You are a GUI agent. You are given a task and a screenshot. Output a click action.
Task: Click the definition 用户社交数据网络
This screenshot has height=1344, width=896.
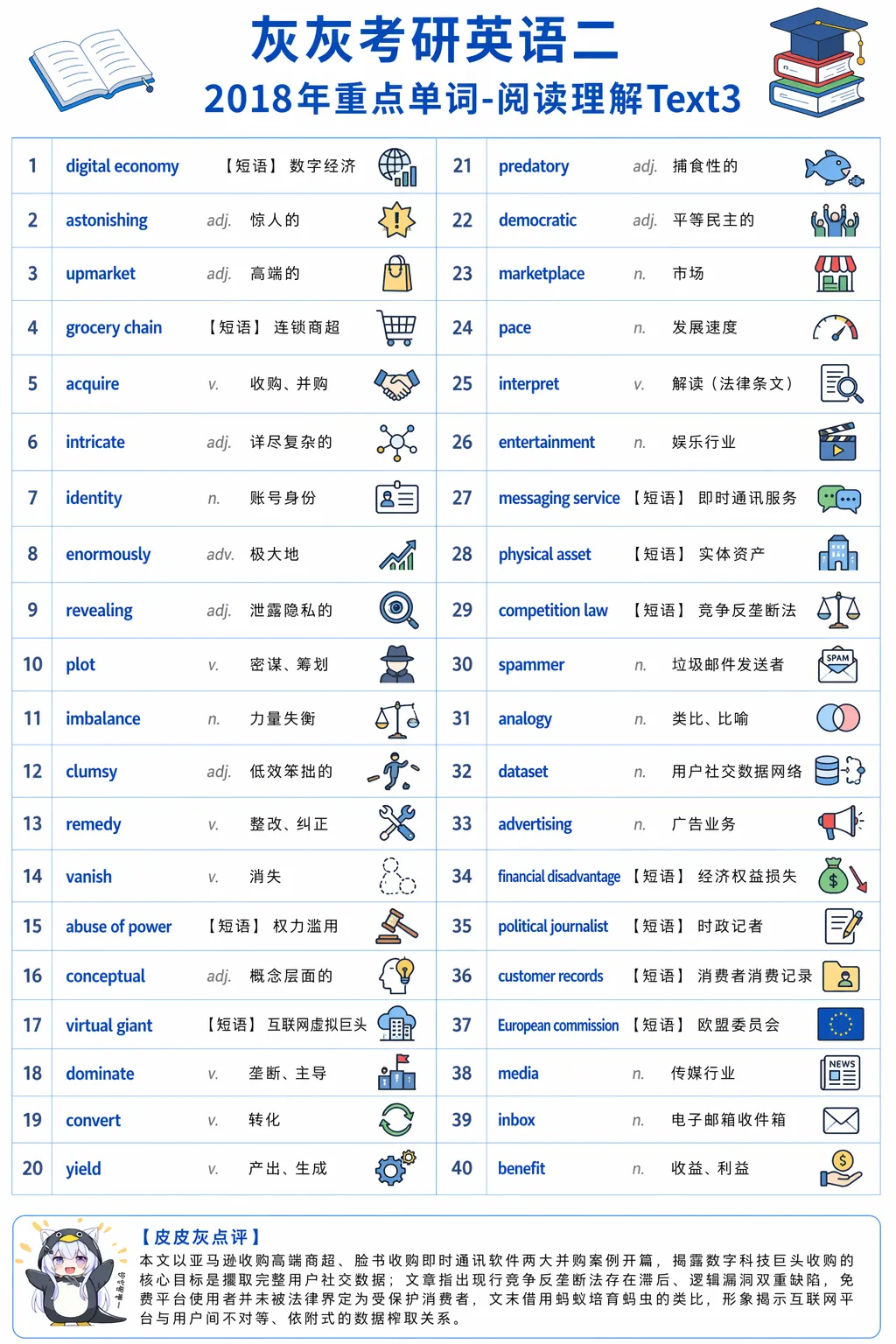point(737,772)
